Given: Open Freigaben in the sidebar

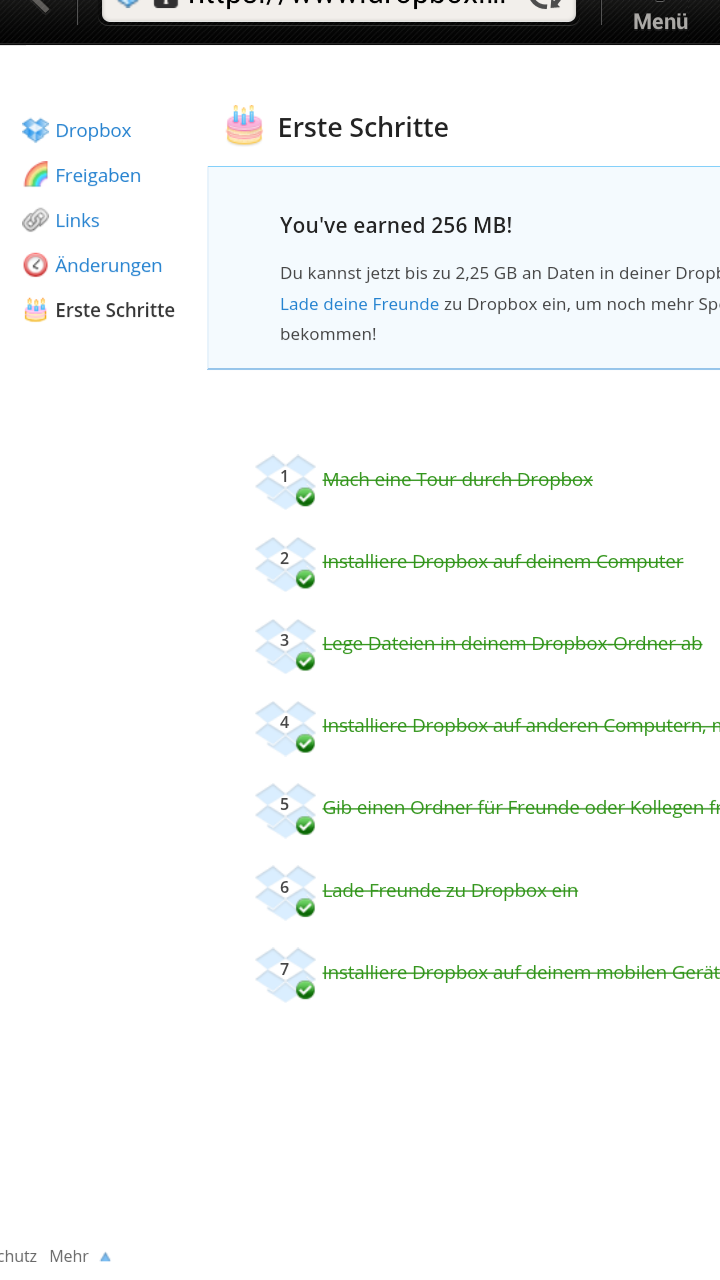Looking at the screenshot, I should (x=98, y=175).
